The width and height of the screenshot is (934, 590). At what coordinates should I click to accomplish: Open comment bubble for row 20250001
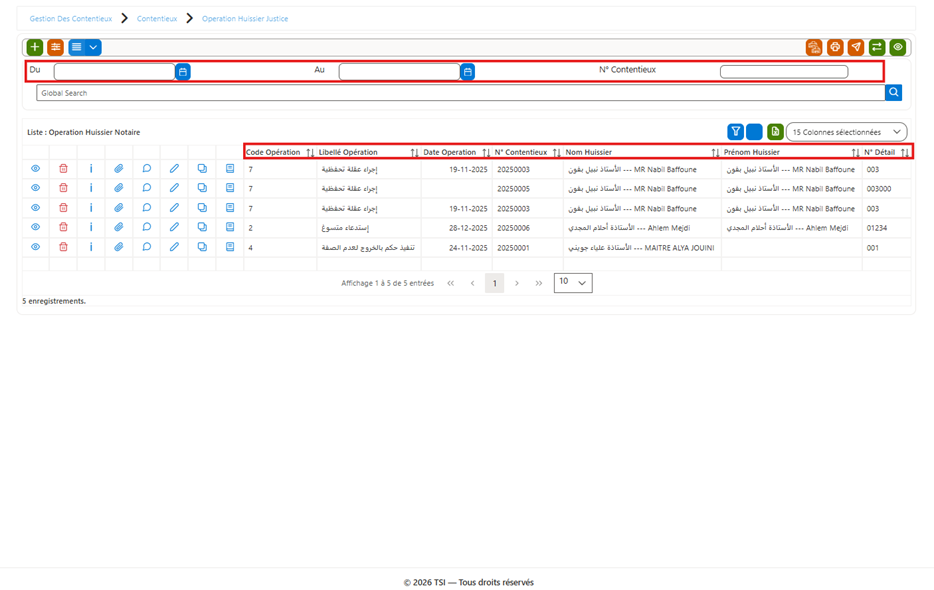(x=147, y=247)
